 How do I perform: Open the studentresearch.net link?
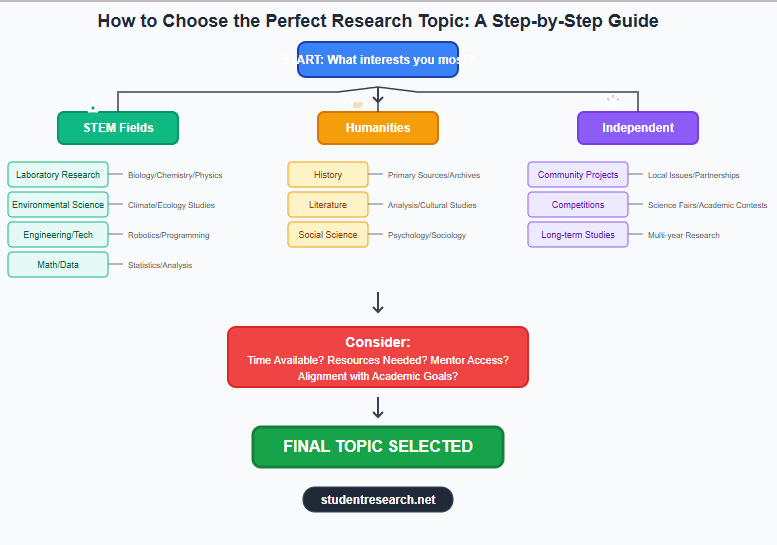pyautogui.click(x=378, y=500)
